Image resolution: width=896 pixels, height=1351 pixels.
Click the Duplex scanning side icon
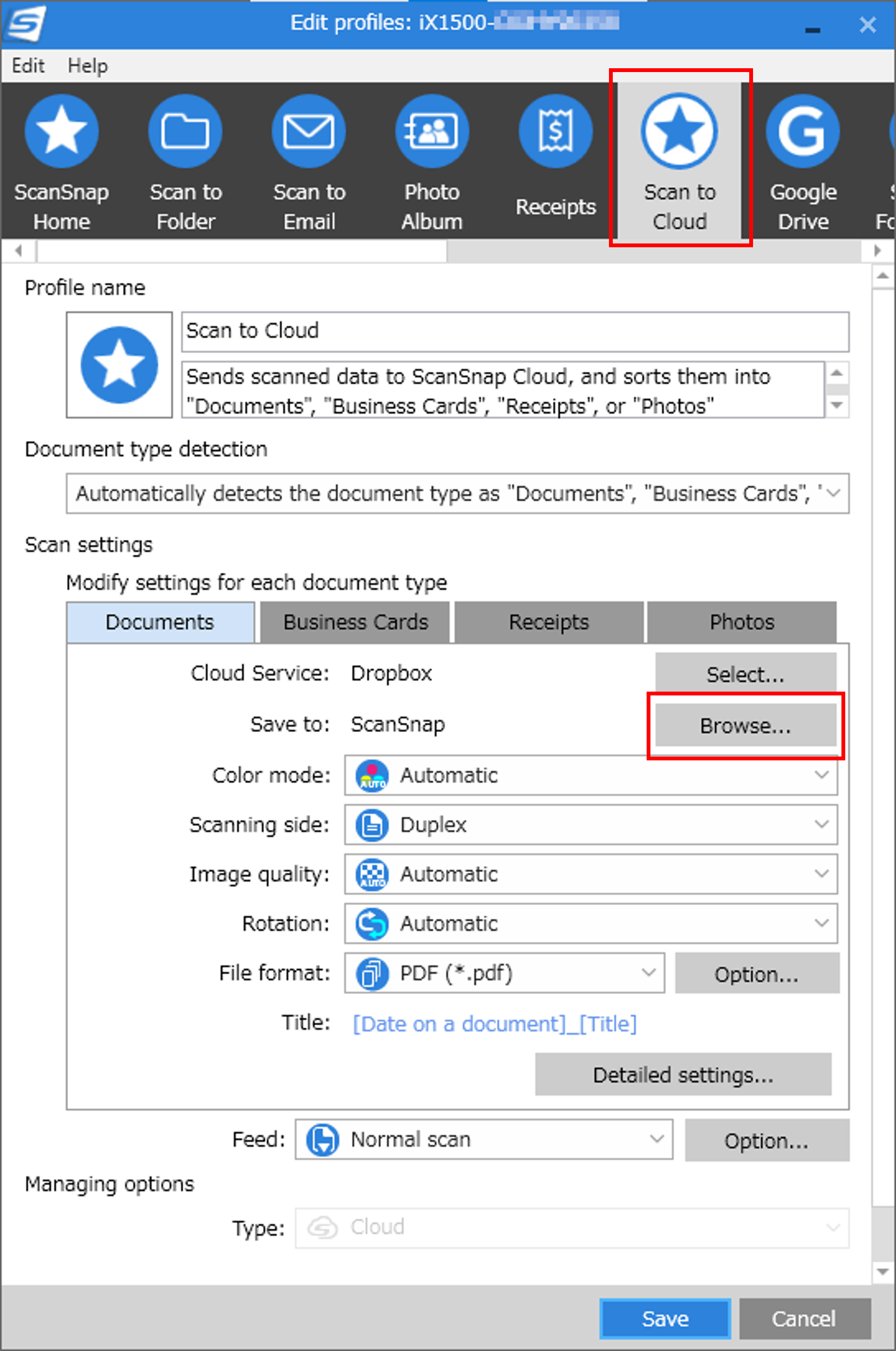coord(372,825)
